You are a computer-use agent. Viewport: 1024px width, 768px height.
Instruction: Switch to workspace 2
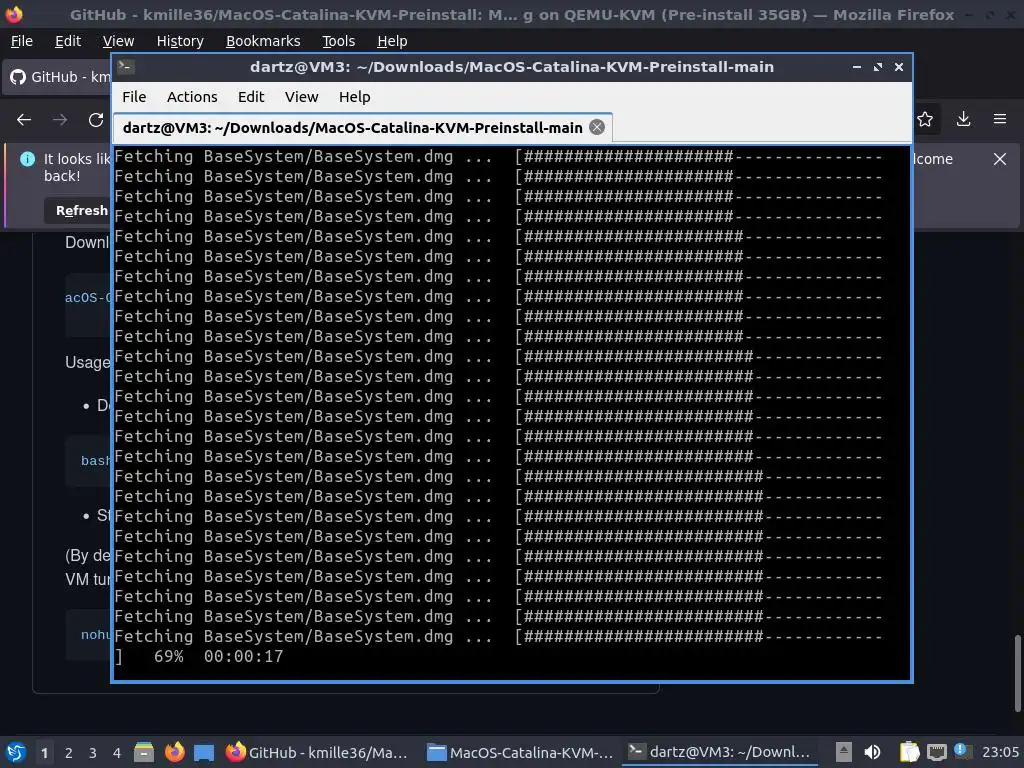[69, 753]
